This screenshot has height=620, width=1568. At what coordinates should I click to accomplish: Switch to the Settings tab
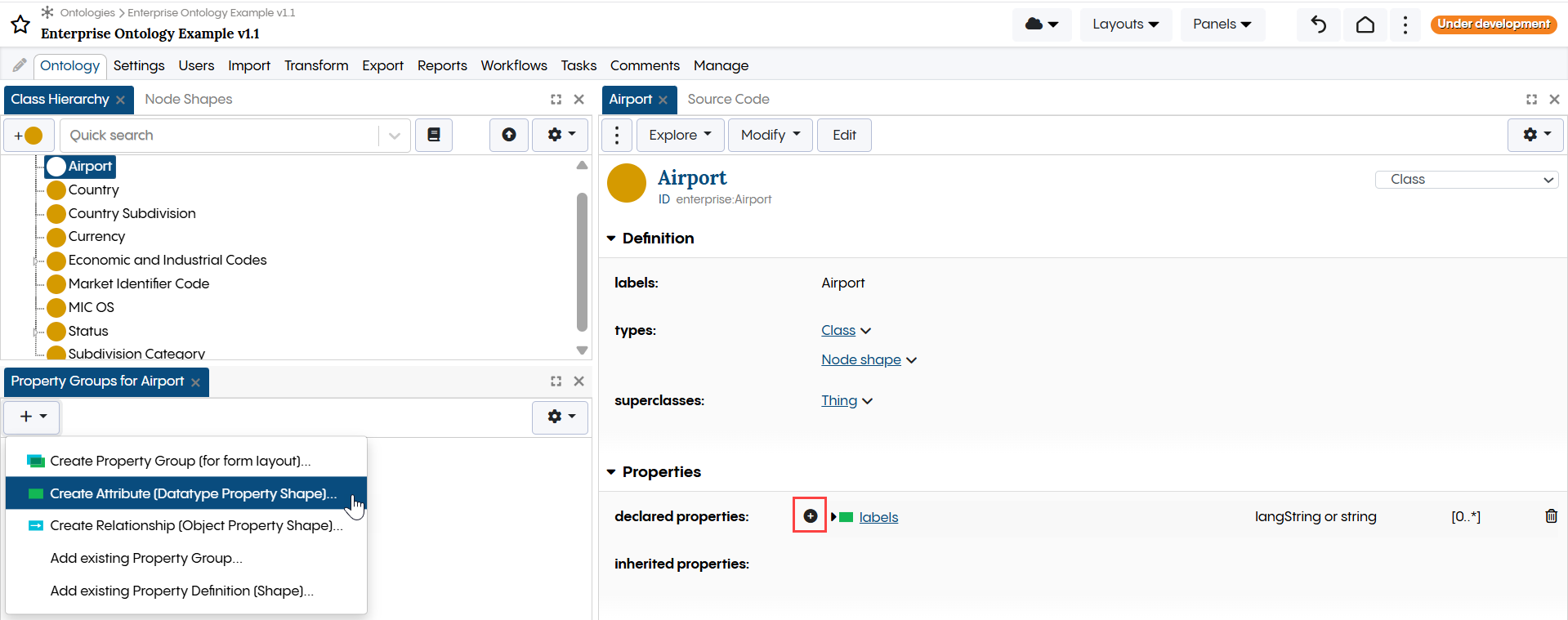point(139,65)
